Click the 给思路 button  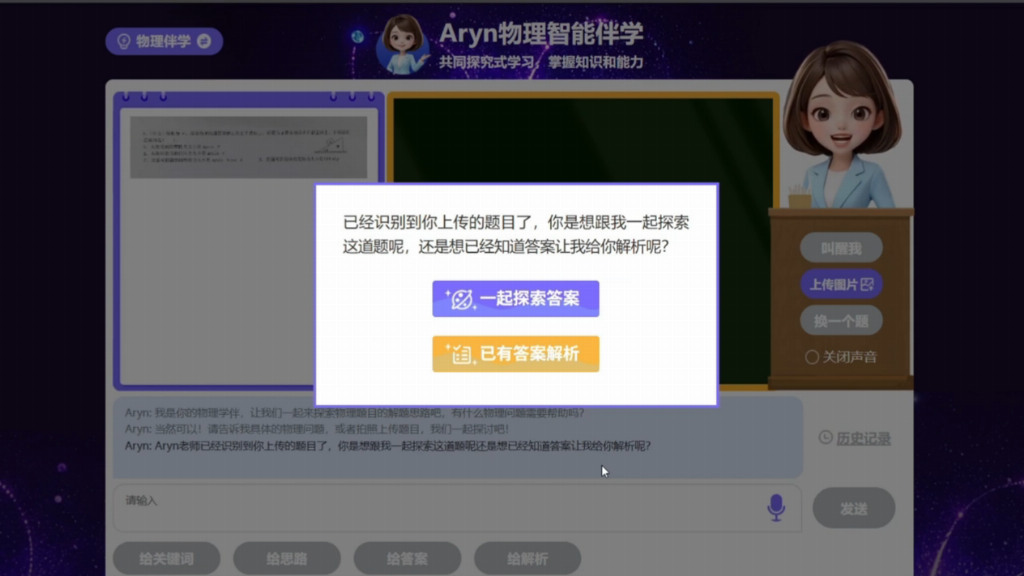pyautogui.click(x=287, y=559)
